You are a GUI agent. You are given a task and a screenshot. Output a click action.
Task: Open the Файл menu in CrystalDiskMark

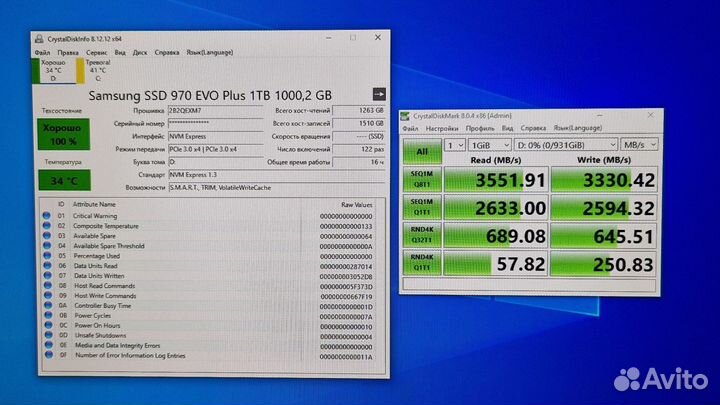pyautogui.click(x=411, y=128)
